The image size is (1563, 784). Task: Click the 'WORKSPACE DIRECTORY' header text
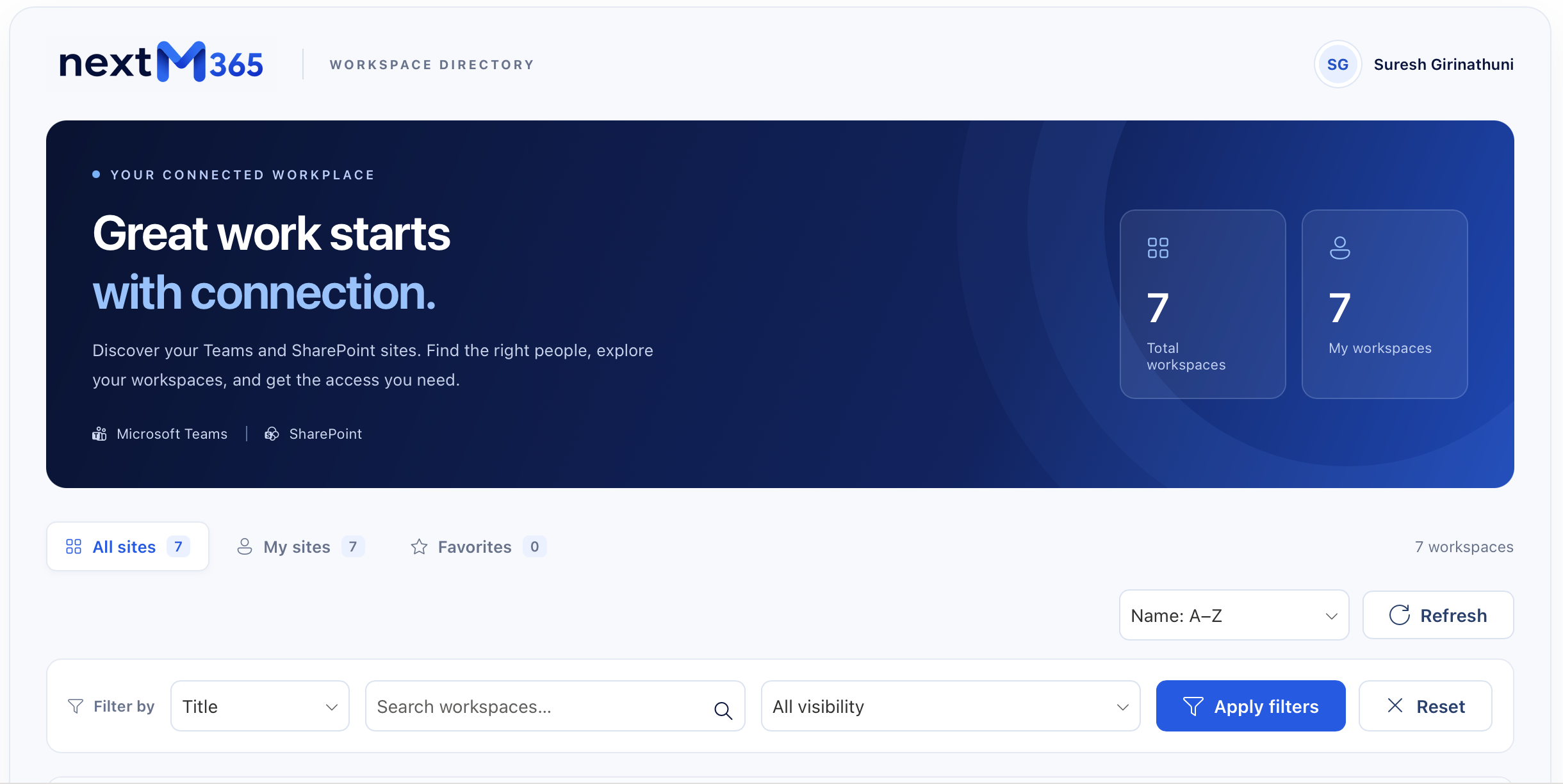(x=432, y=65)
